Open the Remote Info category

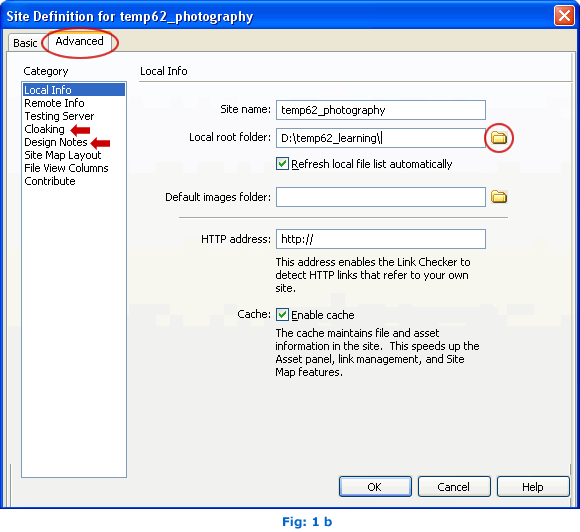click(54, 103)
